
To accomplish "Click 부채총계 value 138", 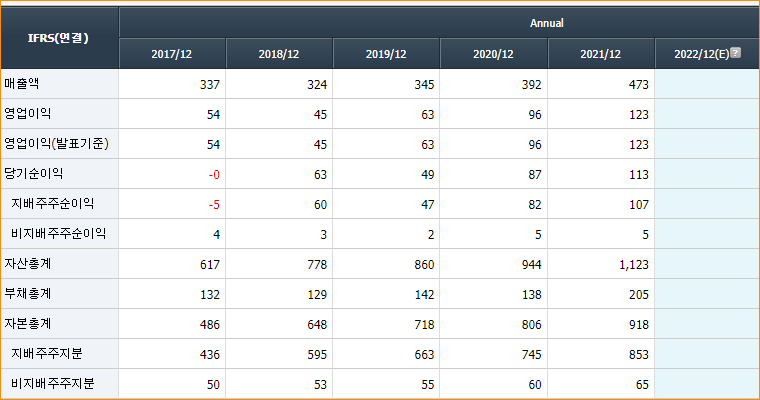I will click(x=531, y=295).
